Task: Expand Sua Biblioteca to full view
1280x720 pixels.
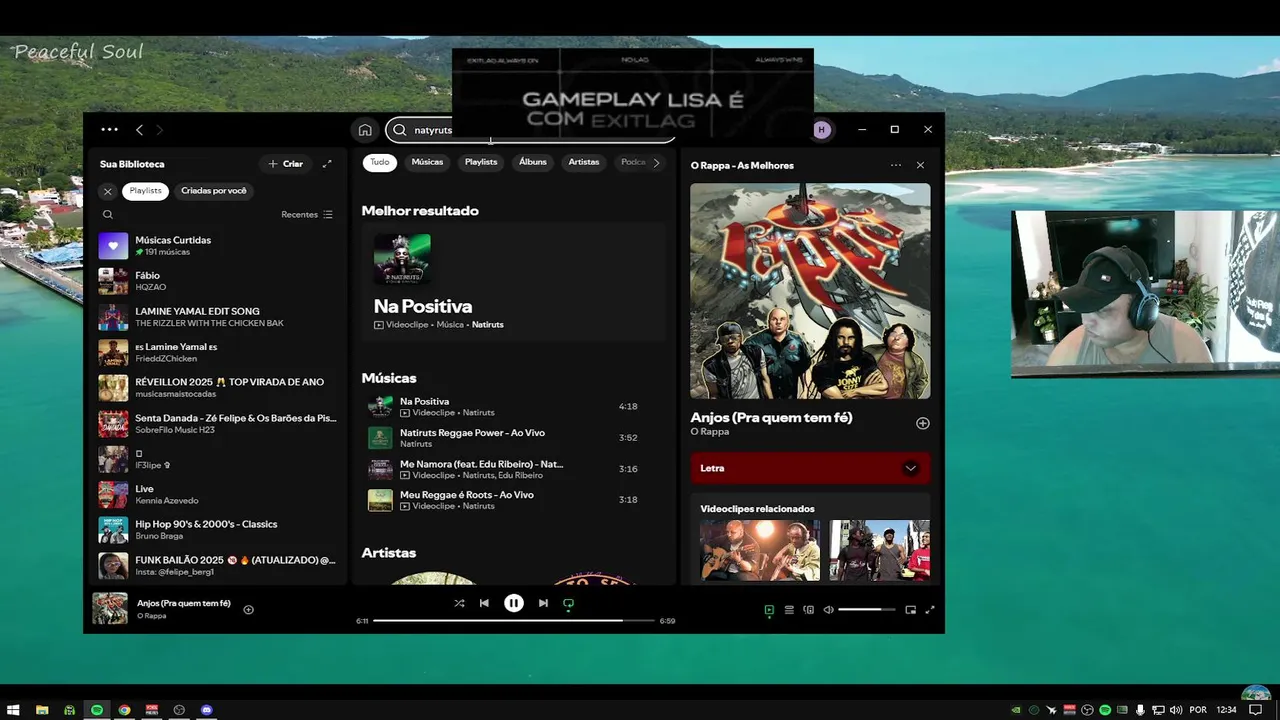Action: coord(327,164)
